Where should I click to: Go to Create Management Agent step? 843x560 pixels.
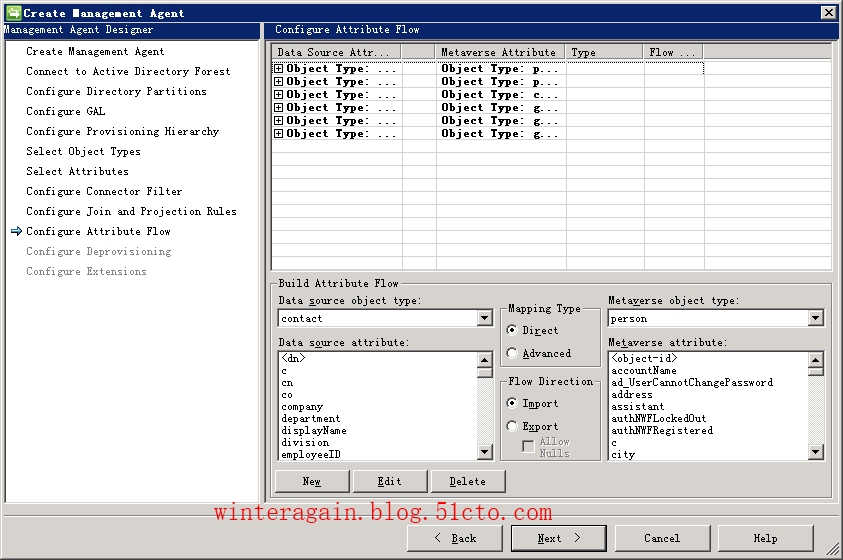point(95,52)
